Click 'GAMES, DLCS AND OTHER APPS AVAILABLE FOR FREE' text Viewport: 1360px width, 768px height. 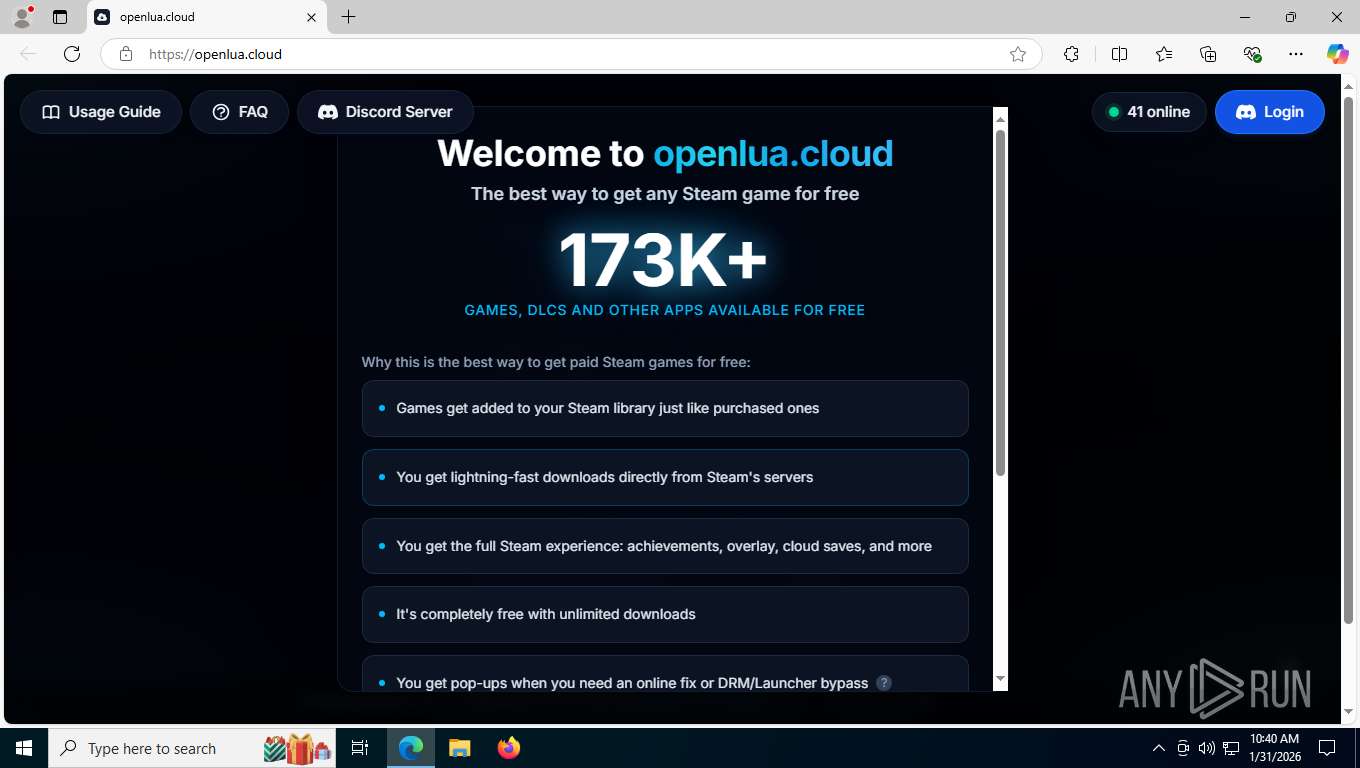pyautogui.click(x=665, y=310)
